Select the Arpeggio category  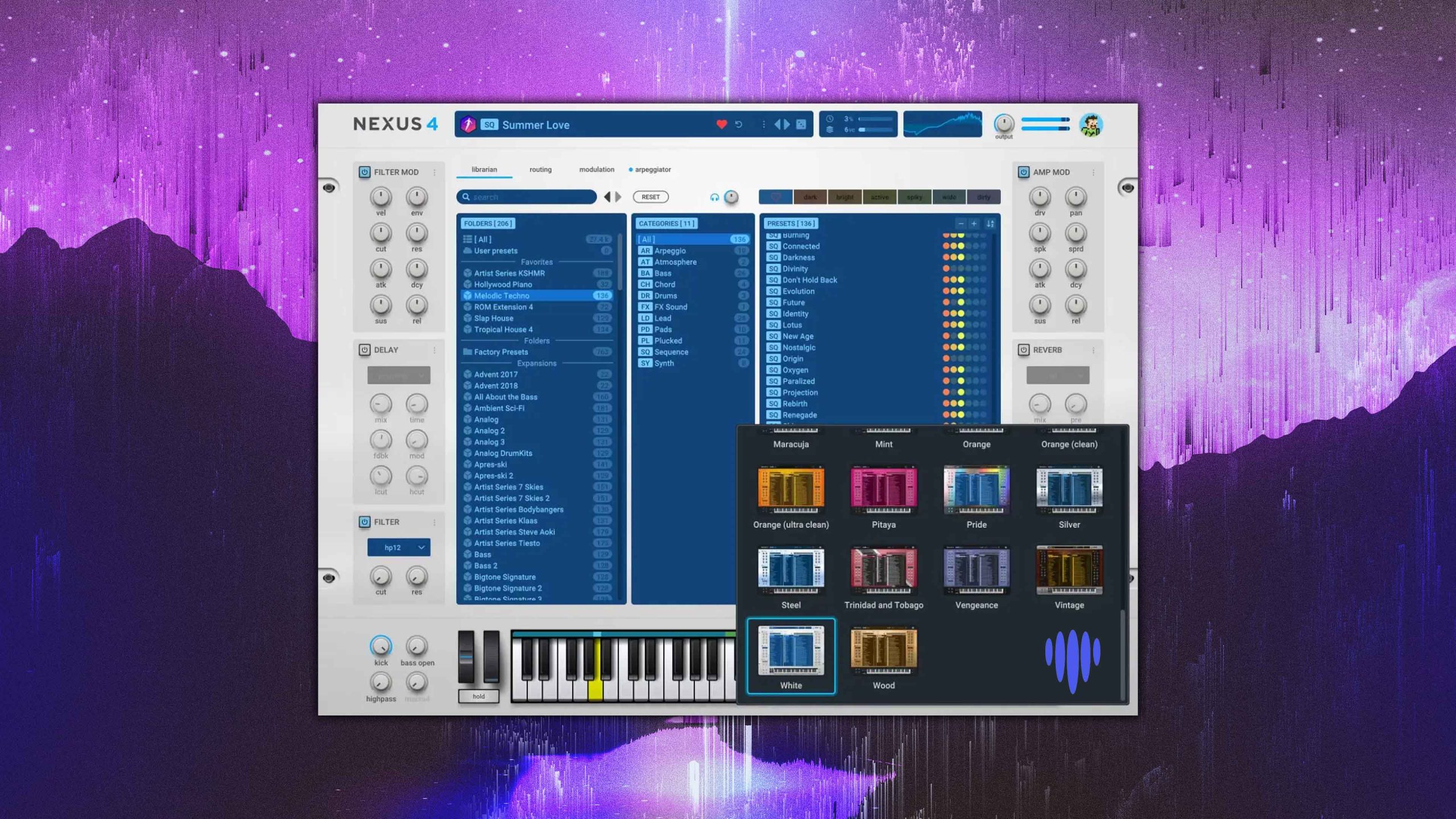(x=693, y=251)
